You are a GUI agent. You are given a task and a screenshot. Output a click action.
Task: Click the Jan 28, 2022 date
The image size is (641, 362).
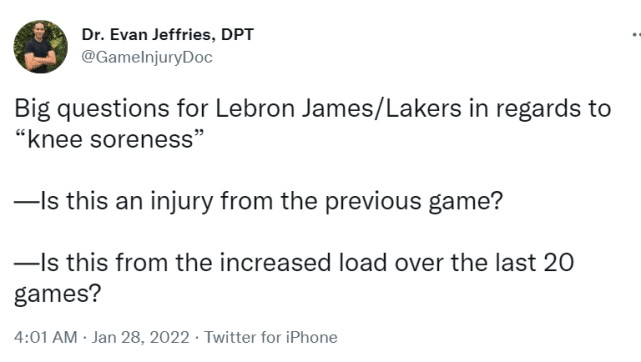click(140, 337)
